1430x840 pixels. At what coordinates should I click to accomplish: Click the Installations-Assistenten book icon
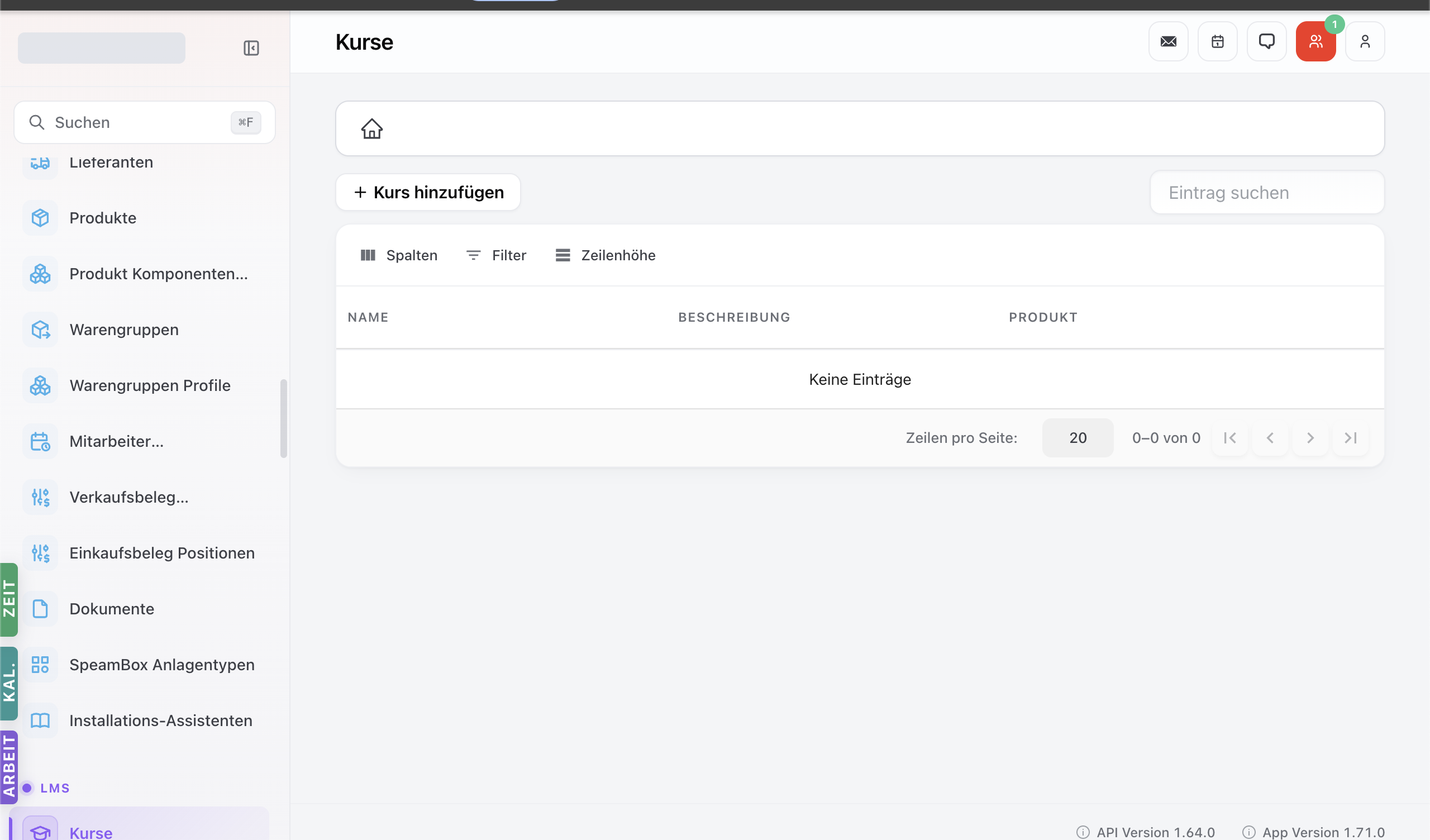(x=40, y=721)
